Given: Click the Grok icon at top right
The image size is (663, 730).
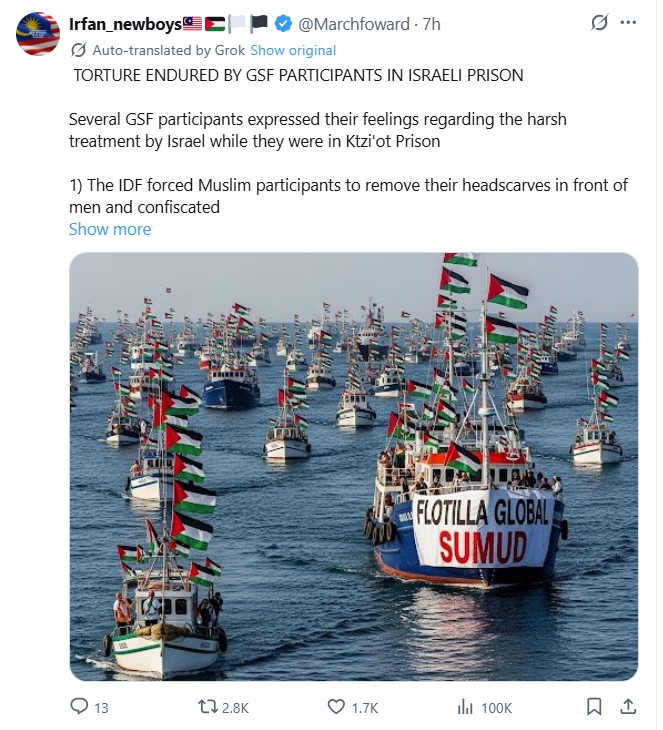Looking at the screenshot, I should 599,22.
